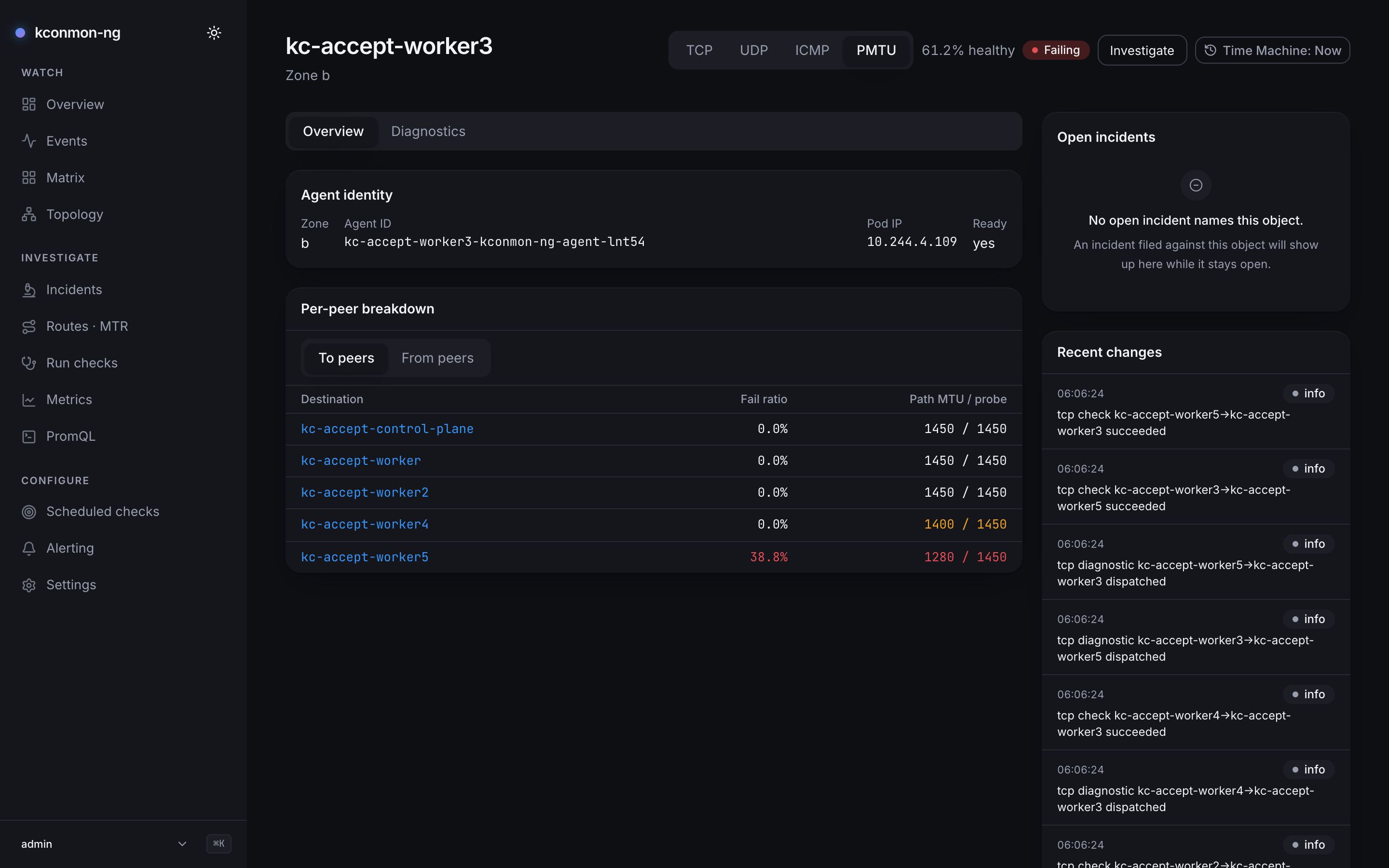Click the Overview grid icon in sidebar
The height and width of the screenshot is (868, 1389).
29,105
